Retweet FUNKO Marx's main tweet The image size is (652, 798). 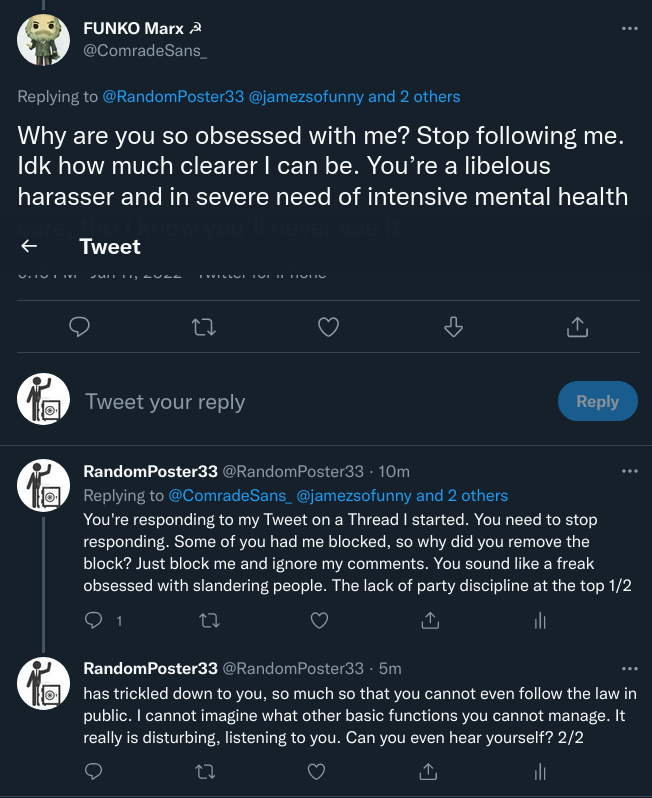(204, 327)
